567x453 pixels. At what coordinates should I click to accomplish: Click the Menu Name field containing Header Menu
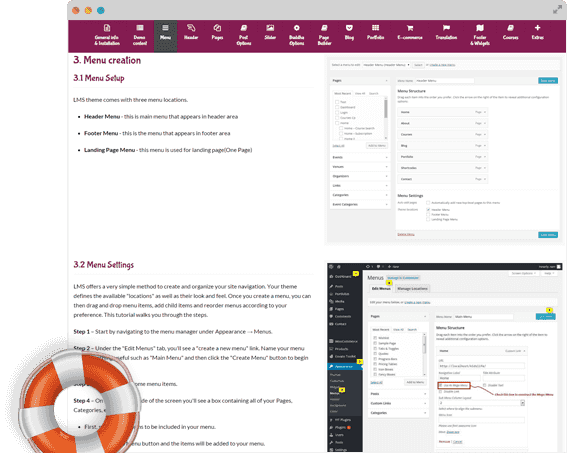coord(444,81)
